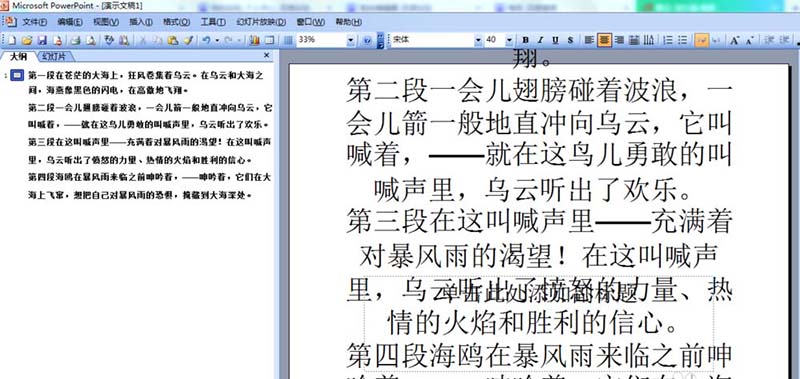The width and height of the screenshot is (800, 379).
Task: Create a new presentation with New icon
Action: [x=12, y=40]
